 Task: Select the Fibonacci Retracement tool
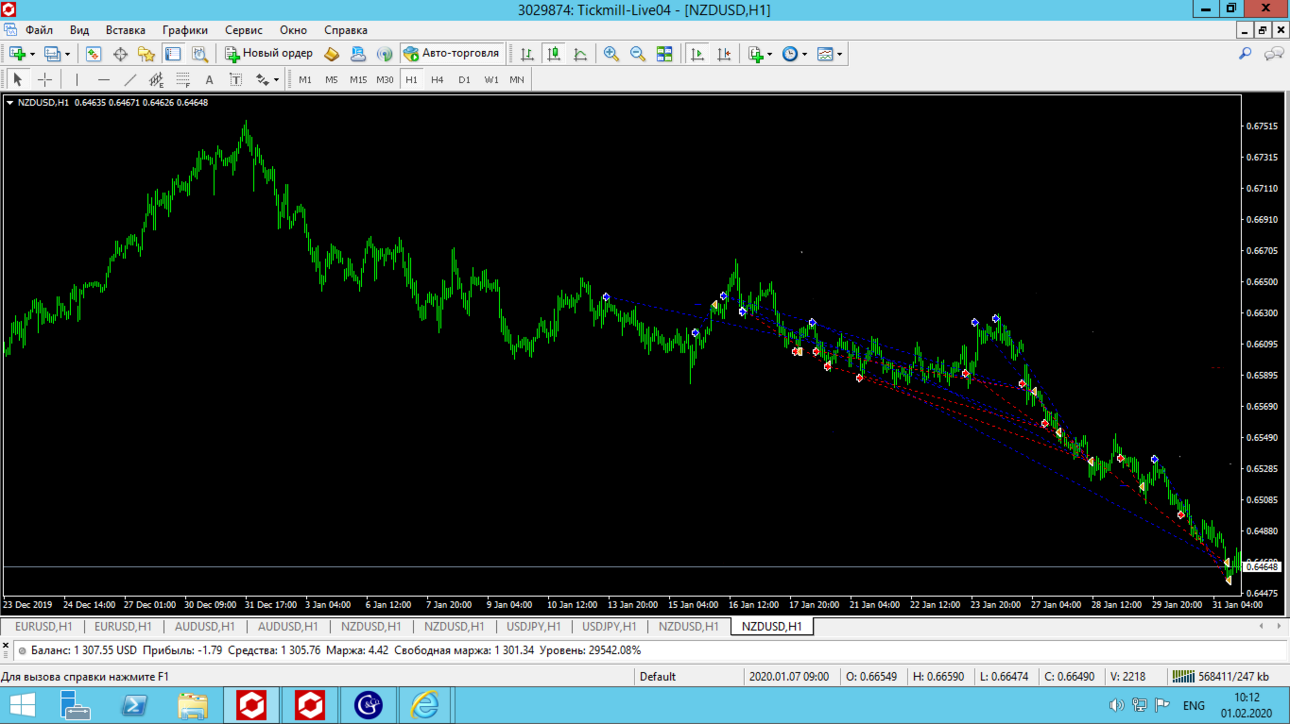183,79
